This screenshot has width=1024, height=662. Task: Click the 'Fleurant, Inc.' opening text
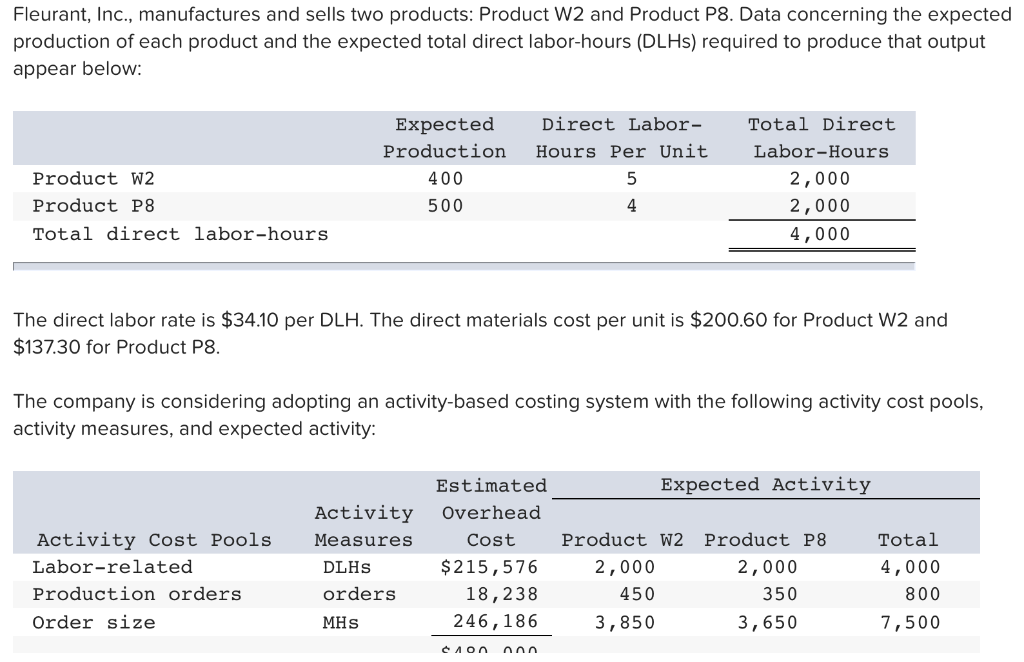pyautogui.click(x=72, y=14)
